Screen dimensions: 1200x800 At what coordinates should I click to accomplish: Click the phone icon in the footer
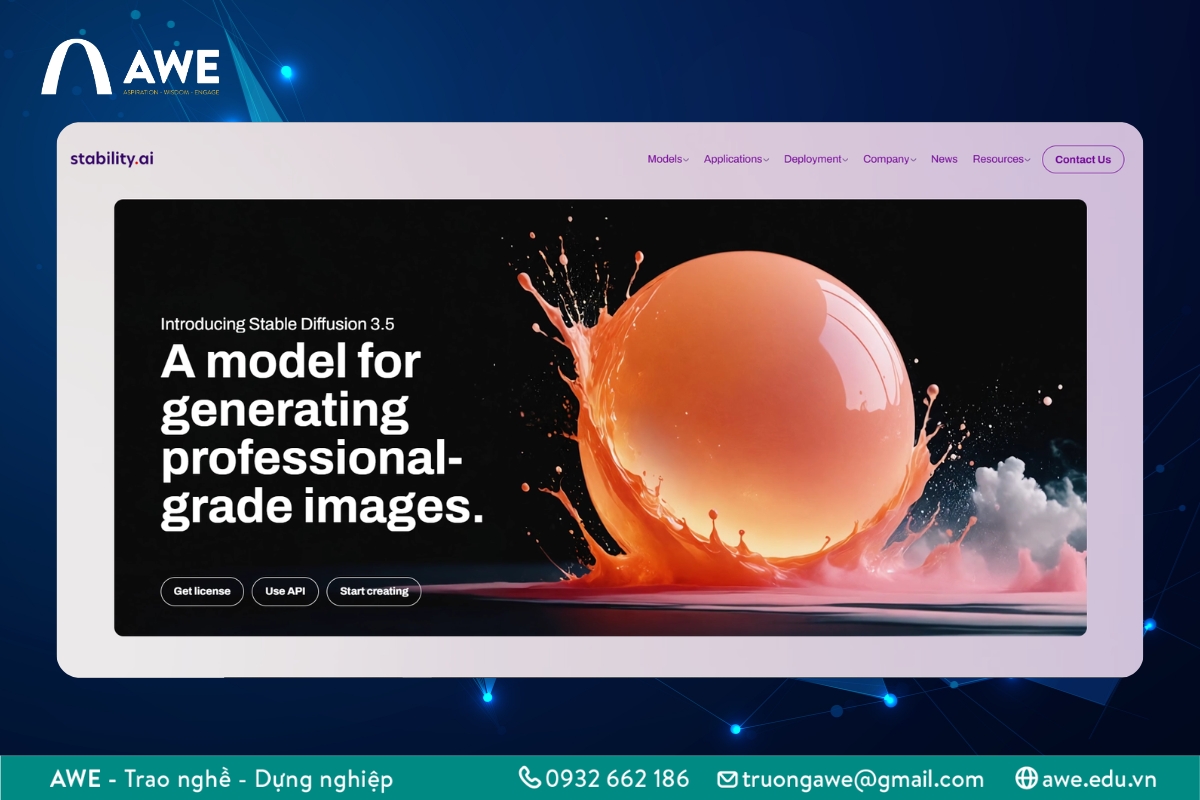coord(529,778)
